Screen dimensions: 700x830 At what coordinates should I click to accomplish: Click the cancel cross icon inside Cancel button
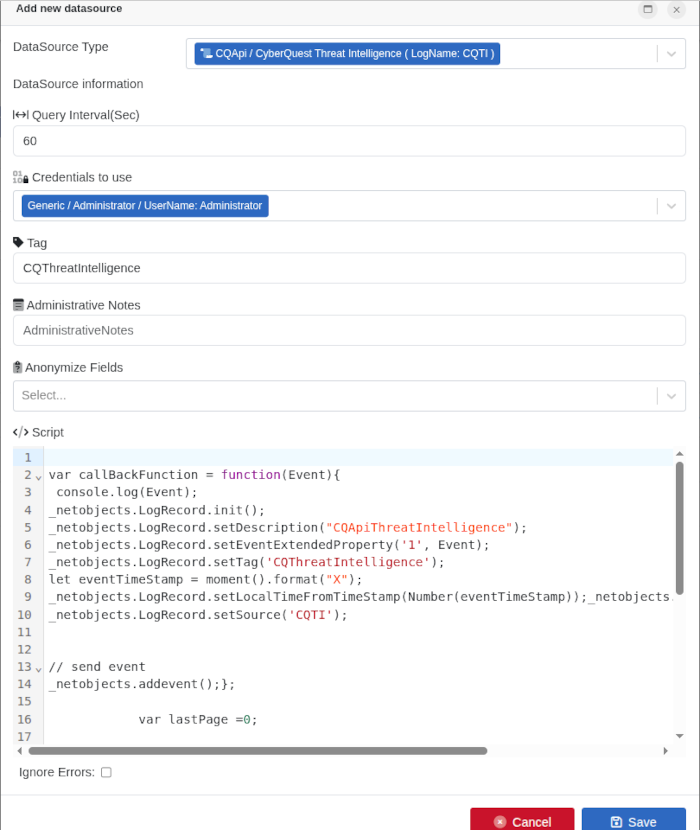pos(499,822)
